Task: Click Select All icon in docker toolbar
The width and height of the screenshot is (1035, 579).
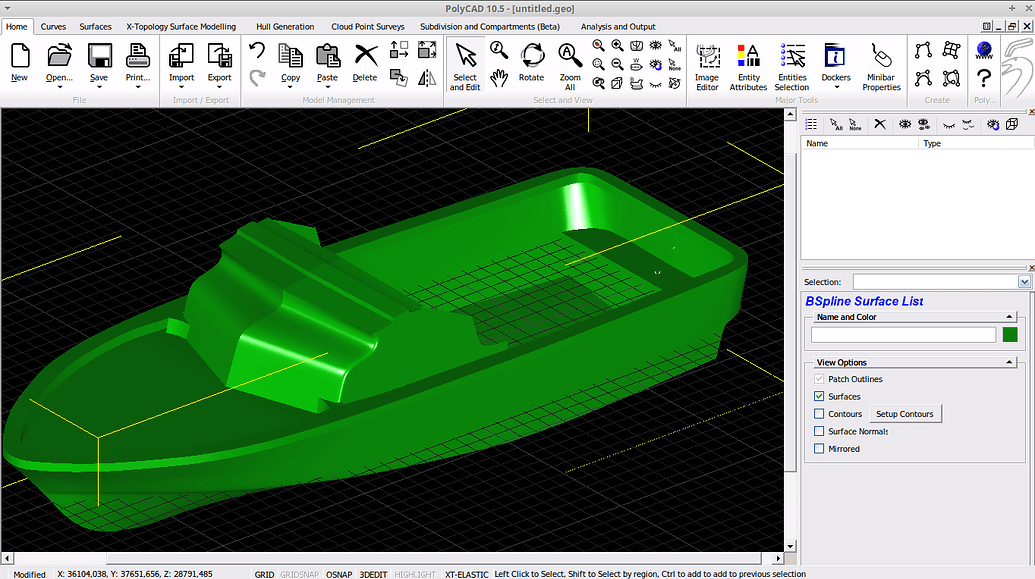Action: pos(836,124)
